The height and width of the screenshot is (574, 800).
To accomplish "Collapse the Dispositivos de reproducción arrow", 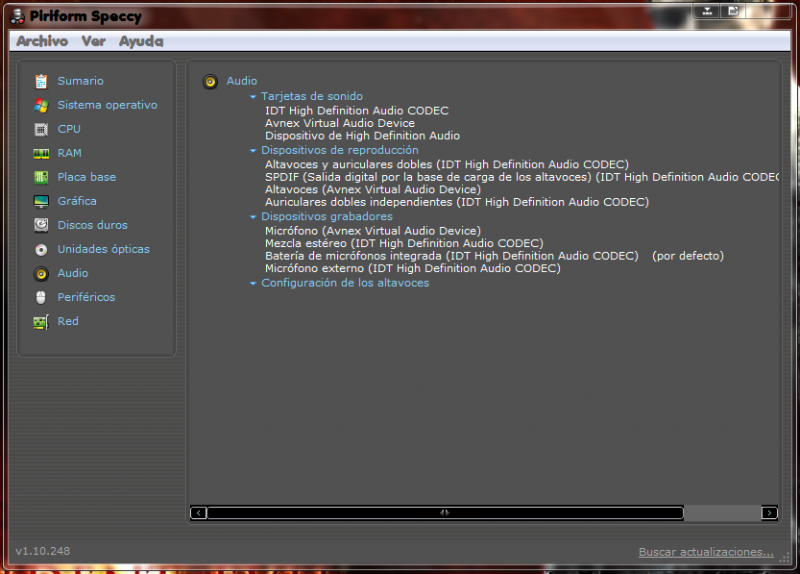I will click(253, 151).
